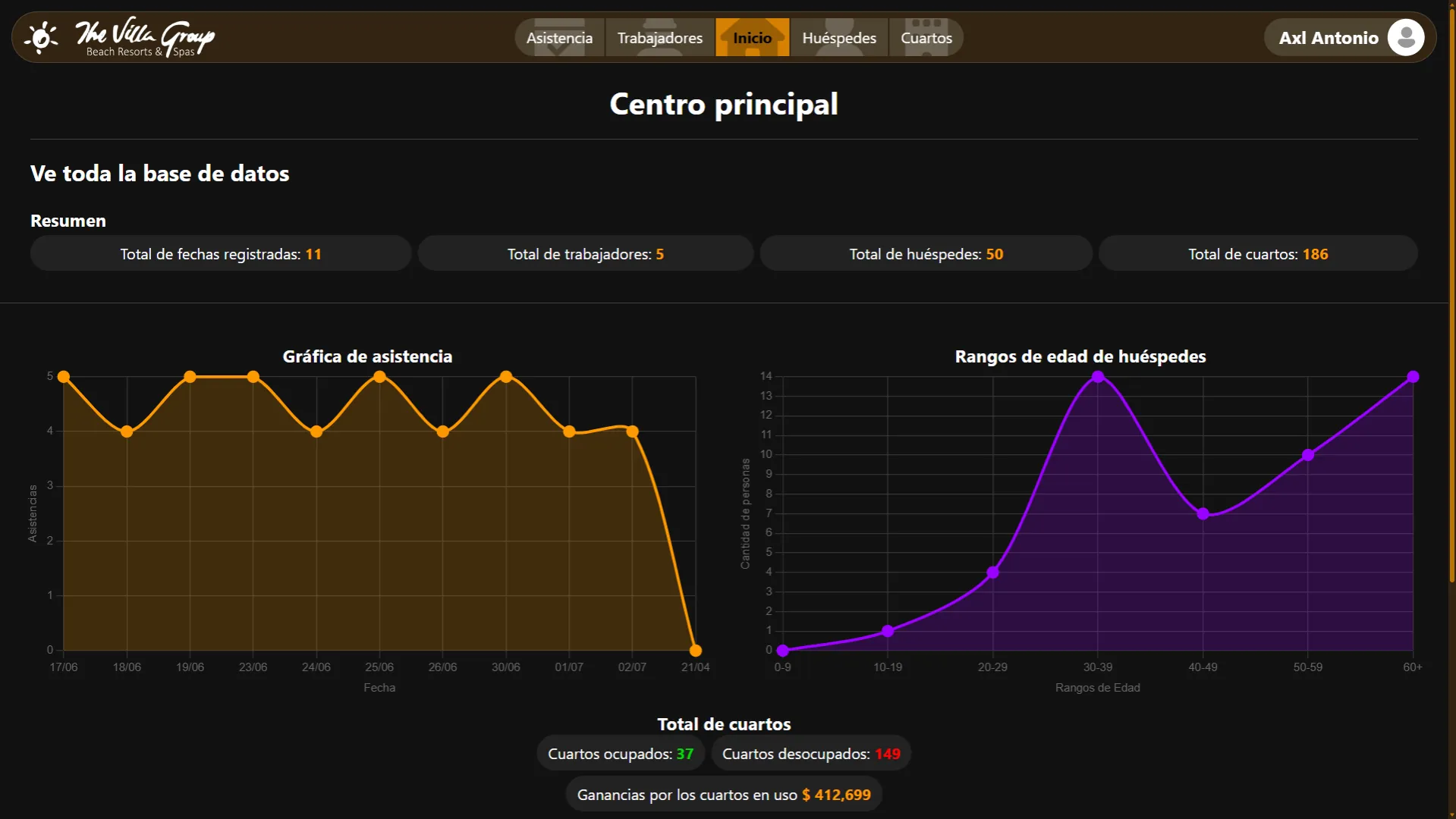Click the 18/06 data point on orange chart

(127, 431)
